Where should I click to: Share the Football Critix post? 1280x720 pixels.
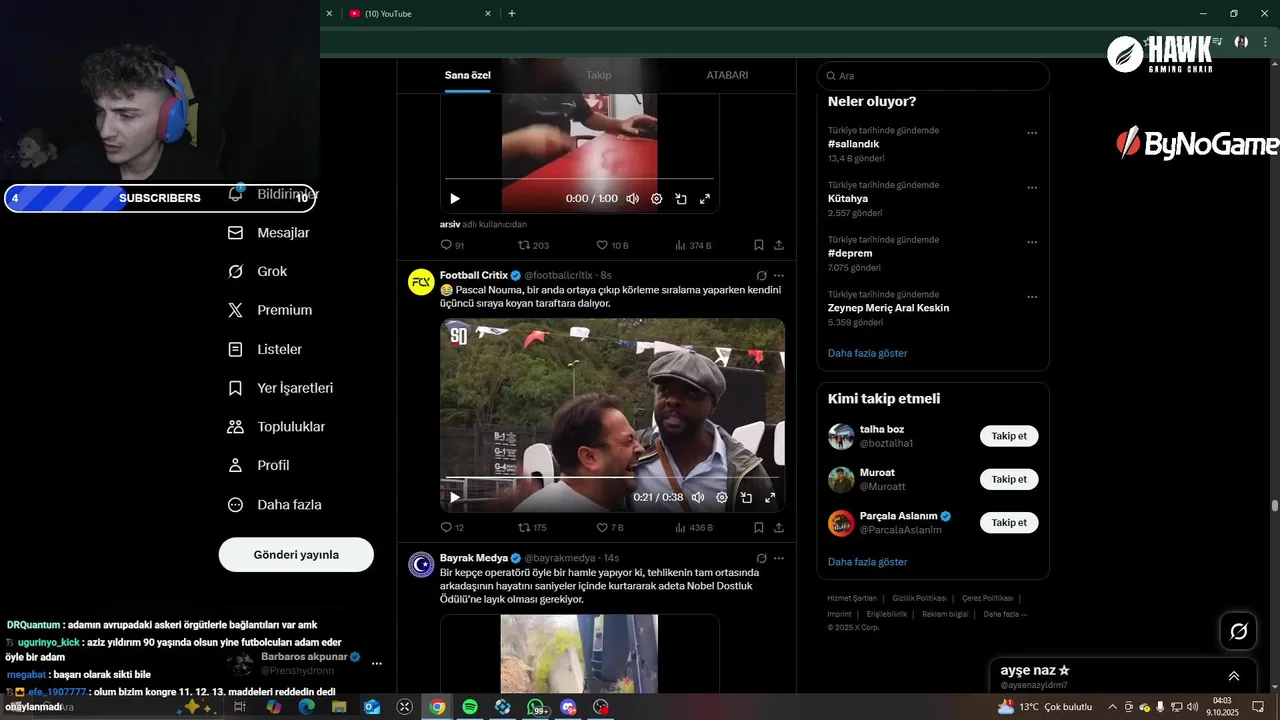pos(779,527)
